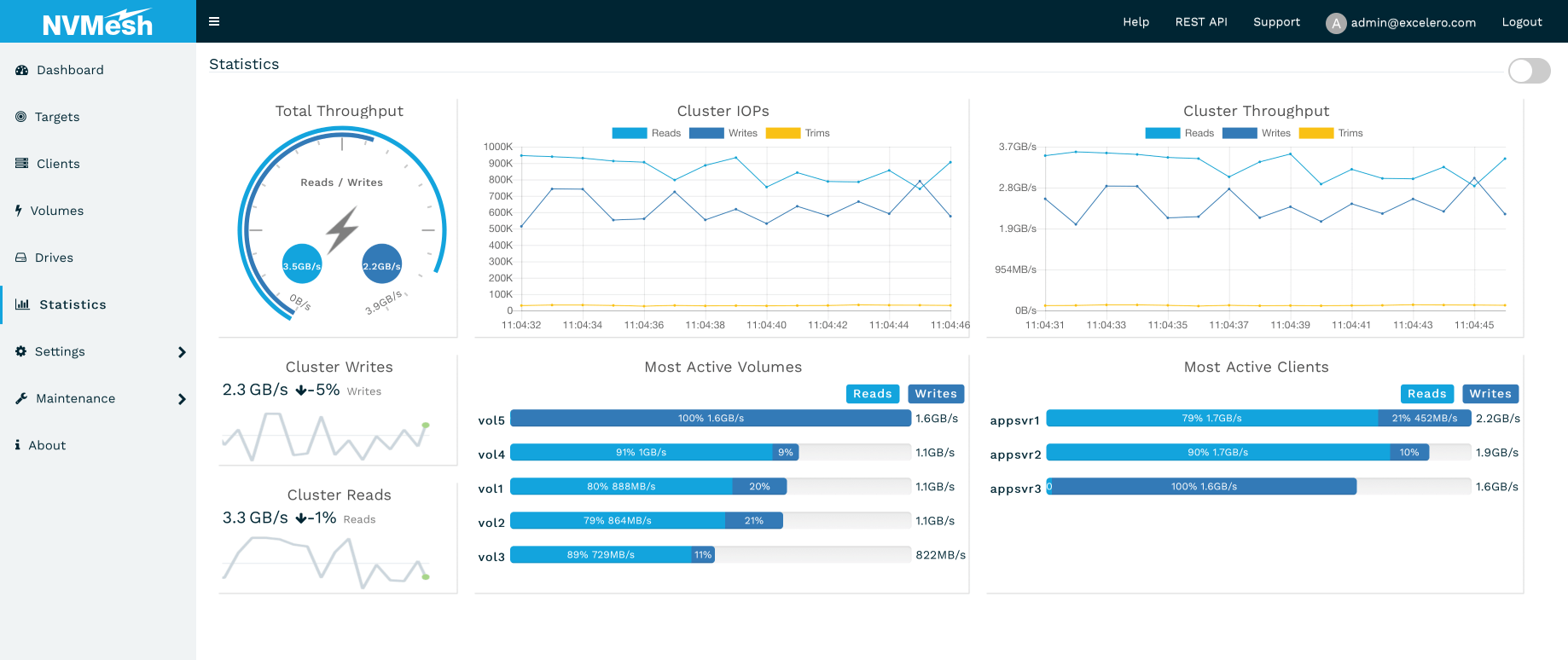Expand the Maintenance submenu chevron

[182, 399]
